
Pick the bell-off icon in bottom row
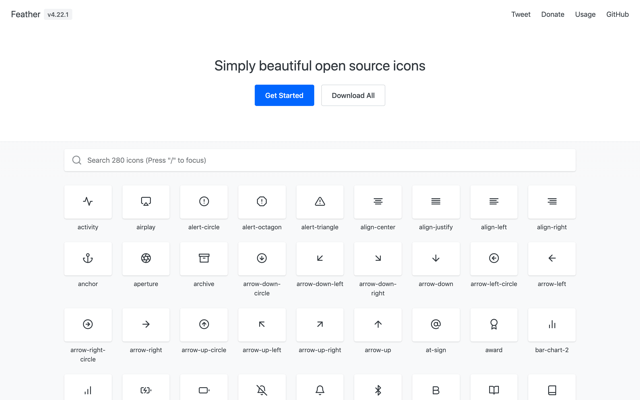click(262, 388)
